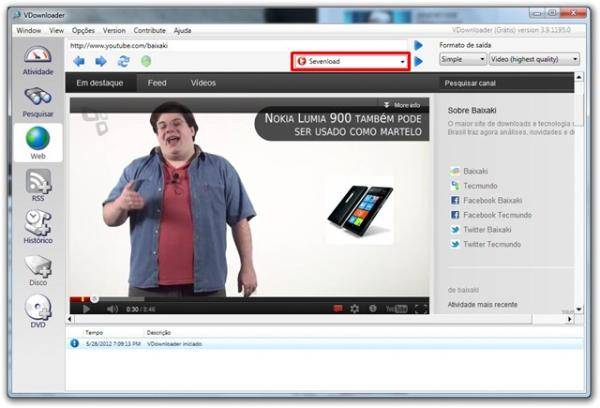Click the go arrow next to URL bar

[x=419, y=46]
